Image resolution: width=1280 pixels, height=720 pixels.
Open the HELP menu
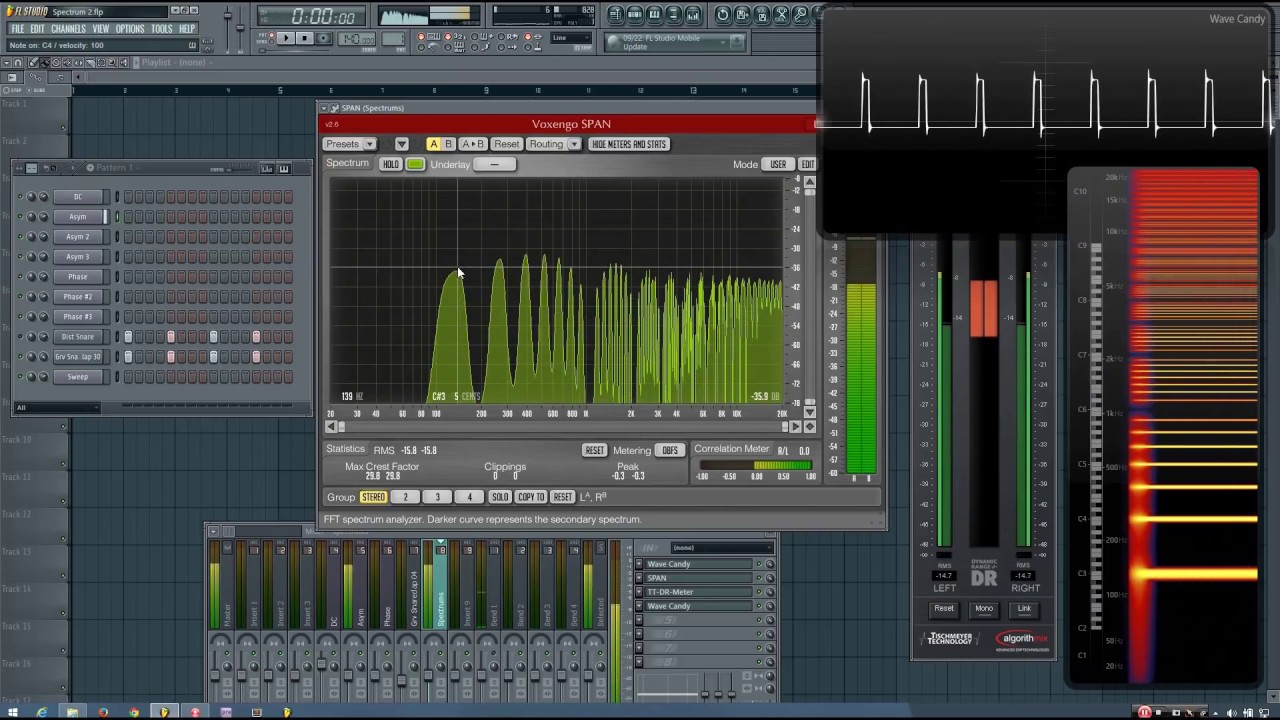(x=187, y=29)
